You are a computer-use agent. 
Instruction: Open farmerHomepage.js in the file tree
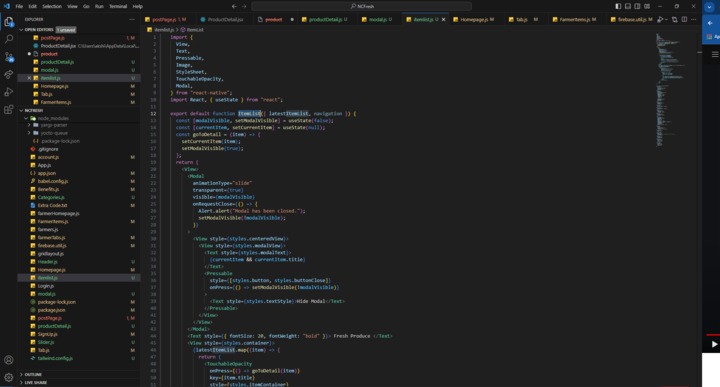pos(58,213)
